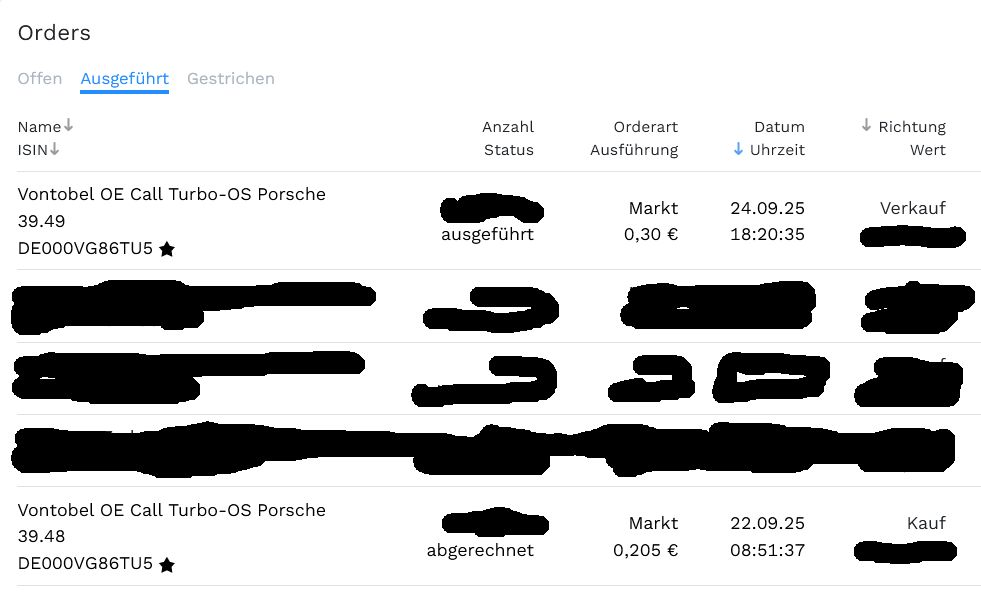The image size is (981, 600).
Task: Click the Status column header
Action: (508, 150)
